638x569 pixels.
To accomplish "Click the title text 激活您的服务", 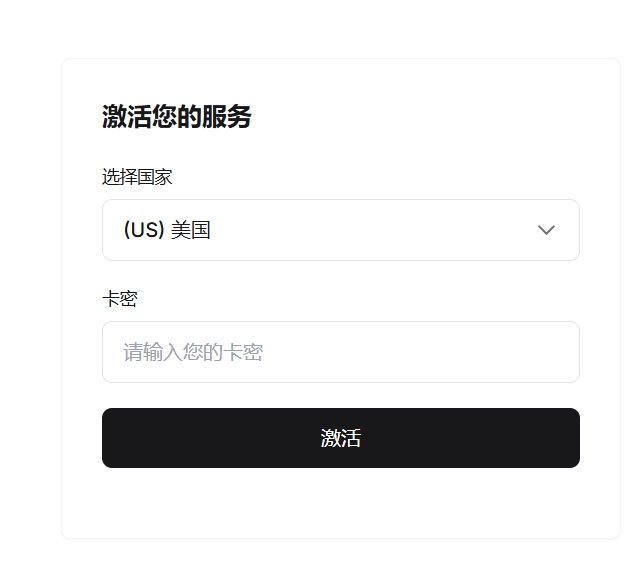I will [x=176, y=117].
